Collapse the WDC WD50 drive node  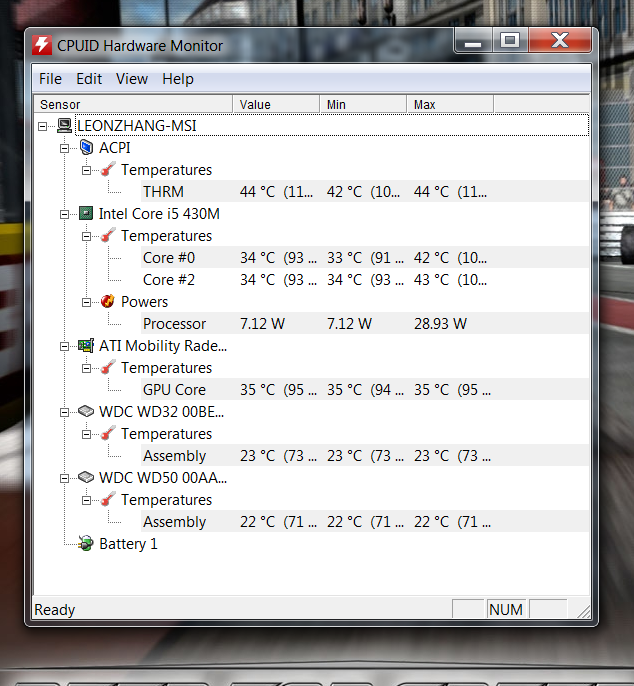[x=64, y=478]
